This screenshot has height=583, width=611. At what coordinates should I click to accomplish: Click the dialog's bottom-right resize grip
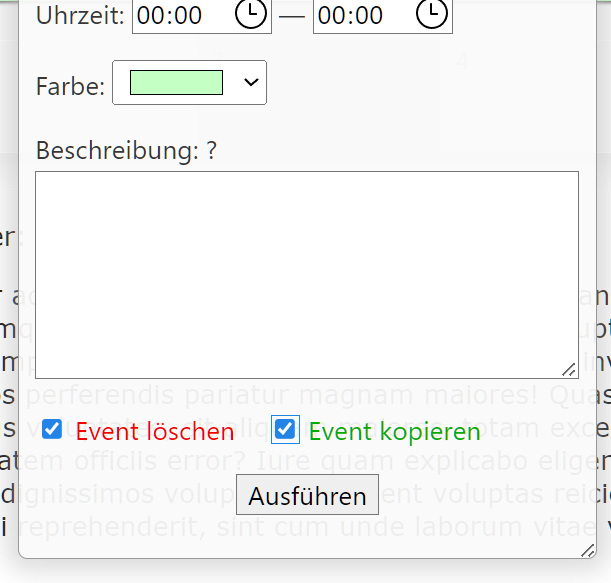pyautogui.click(x=588, y=550)
